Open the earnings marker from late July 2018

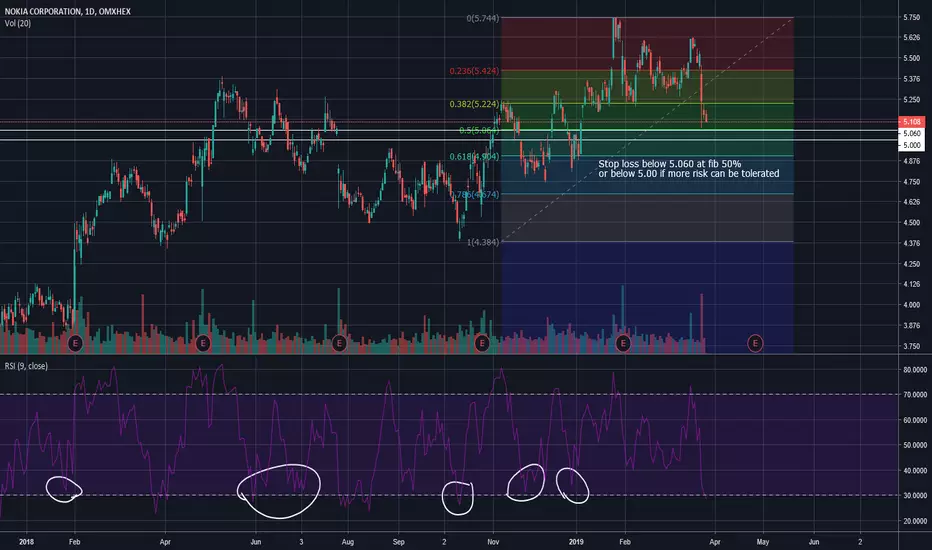[x=339, y=343]
